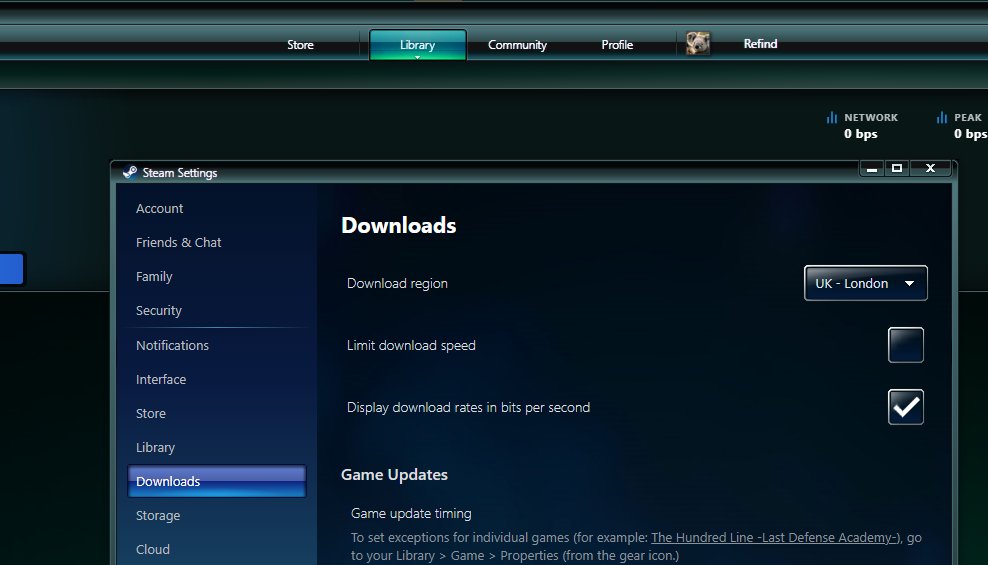
Task: Expand the UK - London download region dropdown
Action: tap(865, 283)
